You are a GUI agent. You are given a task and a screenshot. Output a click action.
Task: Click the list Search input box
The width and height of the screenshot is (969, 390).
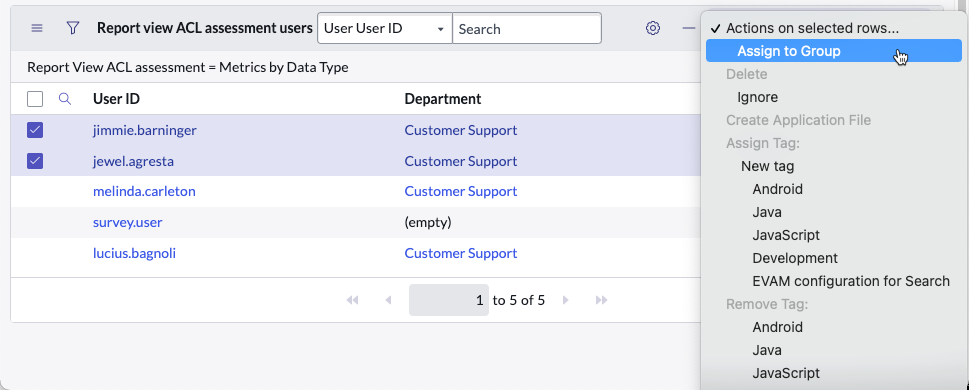pos(527,28)
